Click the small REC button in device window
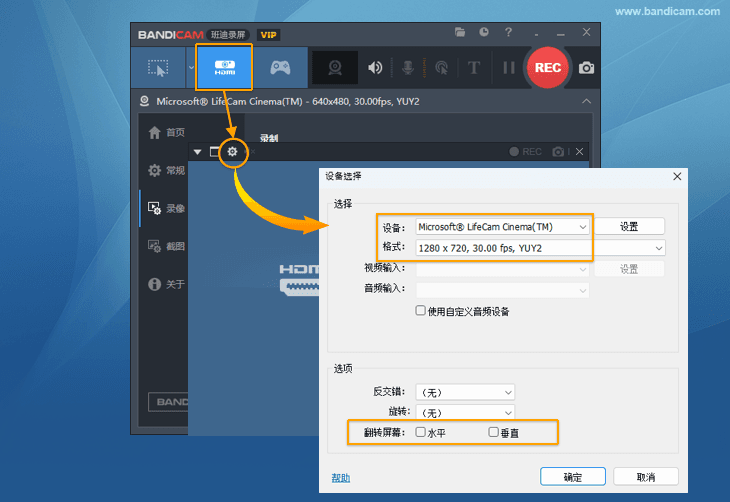The image size is (730, 502). 525,152
